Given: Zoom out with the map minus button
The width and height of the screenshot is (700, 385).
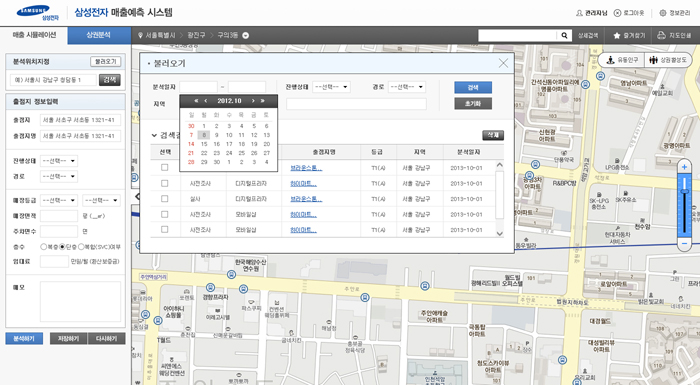Looking at the screenshot, I should [684, 243].
